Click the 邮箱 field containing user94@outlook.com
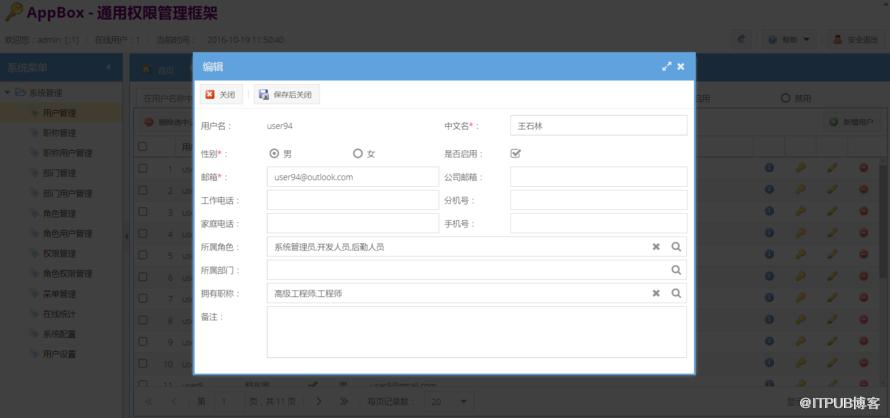 click(x=352, y=177)
